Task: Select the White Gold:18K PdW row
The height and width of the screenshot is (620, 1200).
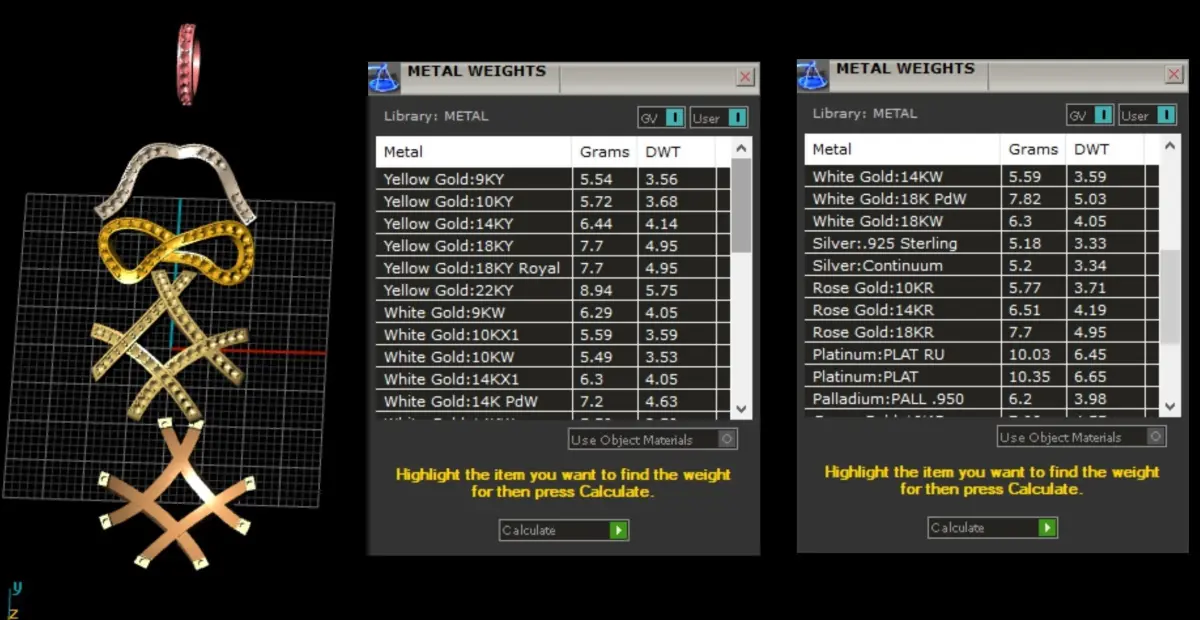Action: tap(982, 199)
